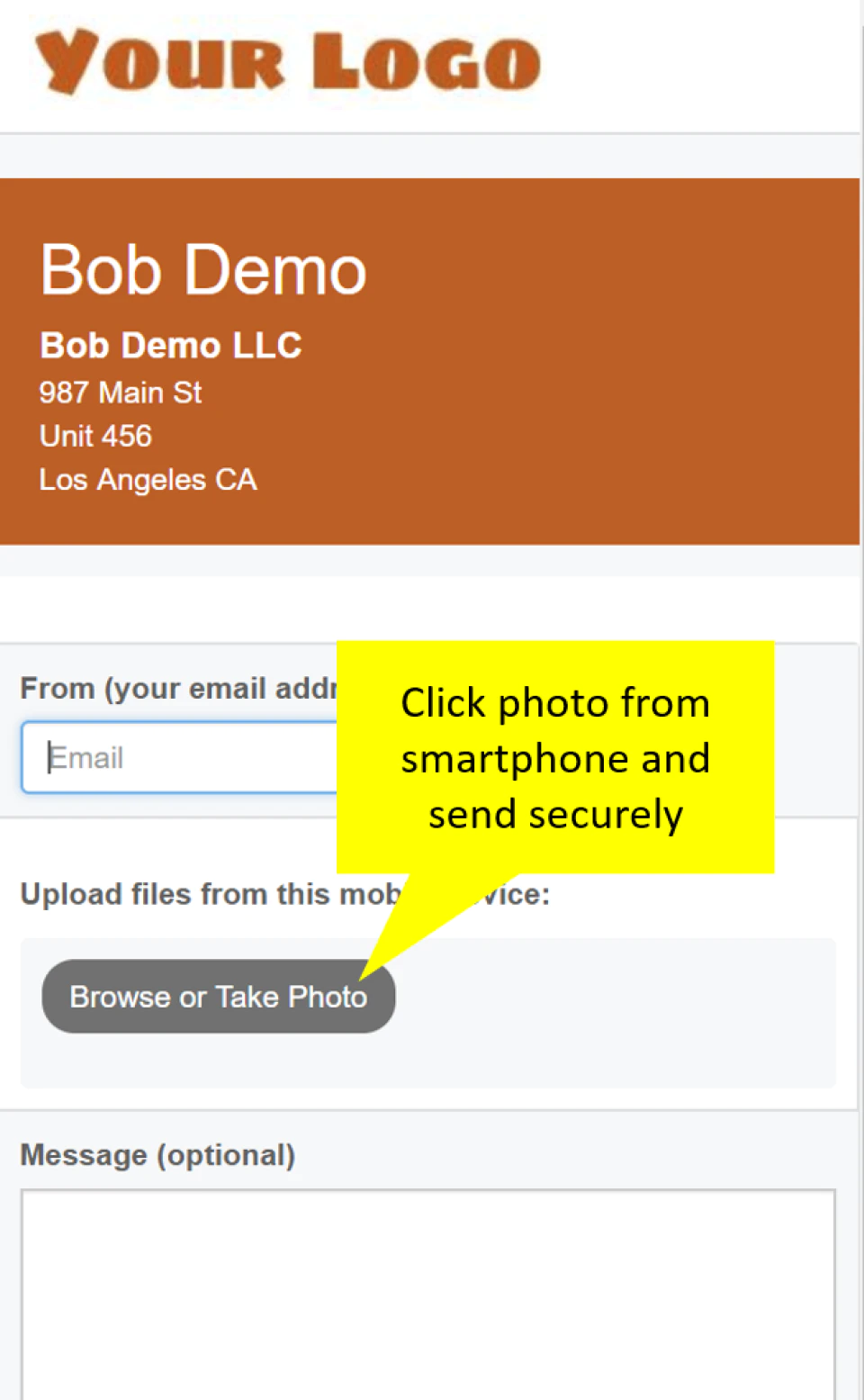This screenshot has width=864, height=1400.
Task: Click the From email address label
Action: [178, 689]
